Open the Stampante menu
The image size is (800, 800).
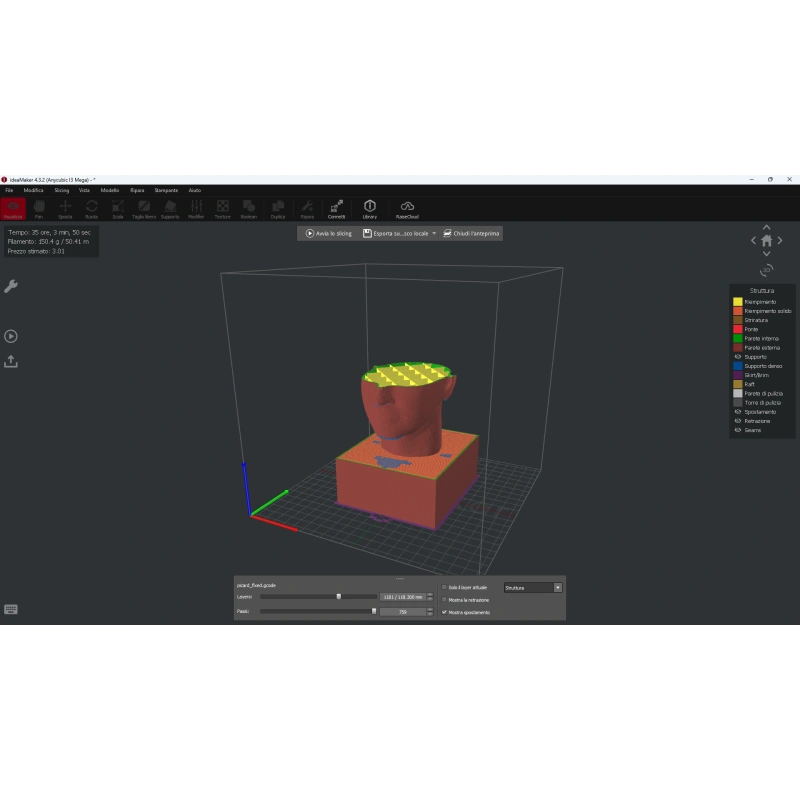pyautogui.click(x=166, y=190)
